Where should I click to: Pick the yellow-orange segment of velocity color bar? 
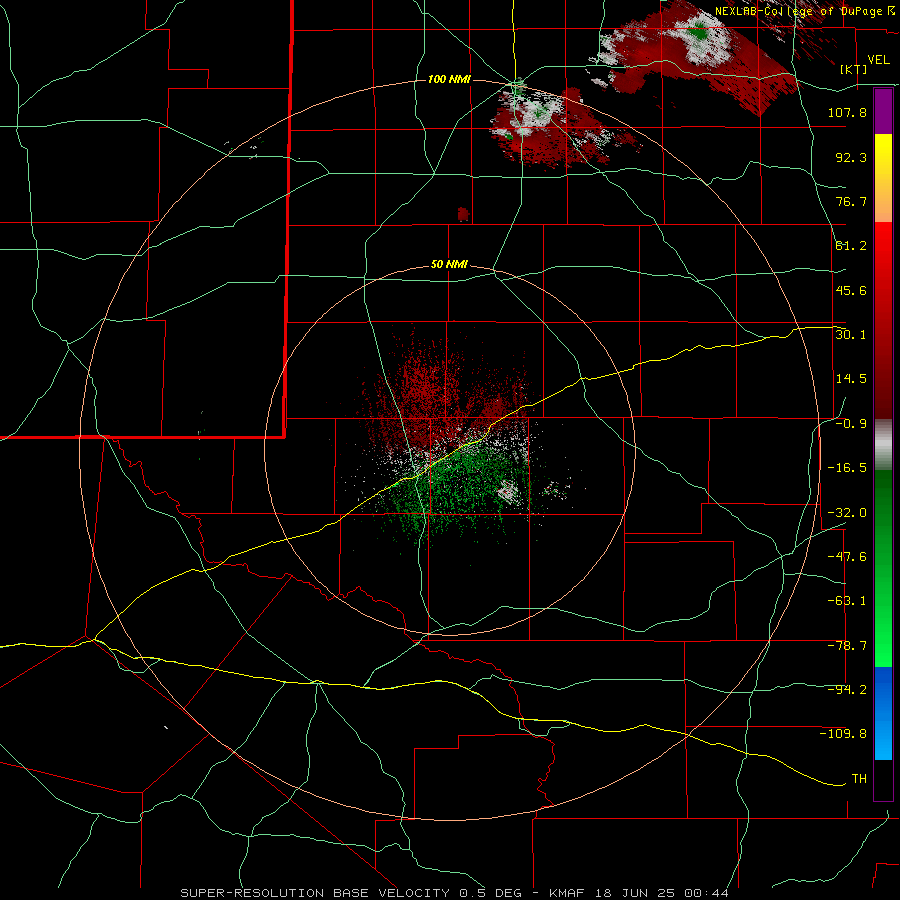pyautogui.click(x=883, y=178)
